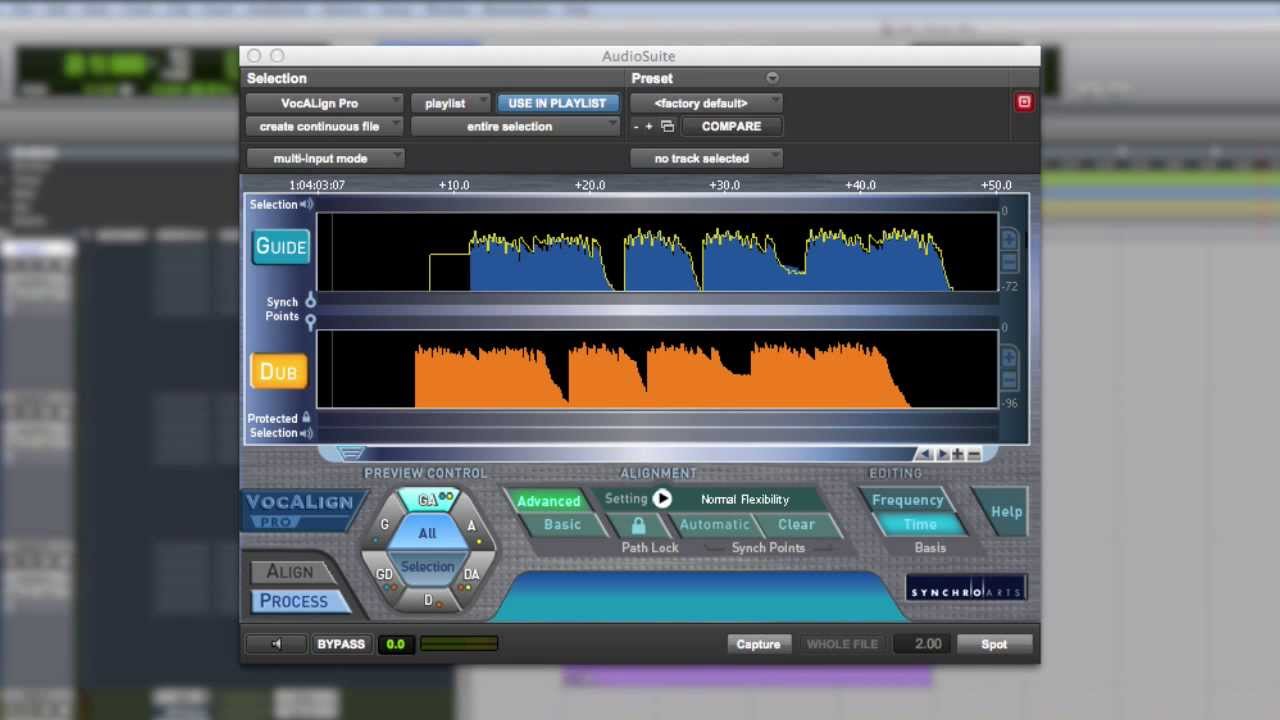The width and height of the screenshot is (1280, 720).
Task: Open the no track selected dropdown
Action: click(706, 158)
